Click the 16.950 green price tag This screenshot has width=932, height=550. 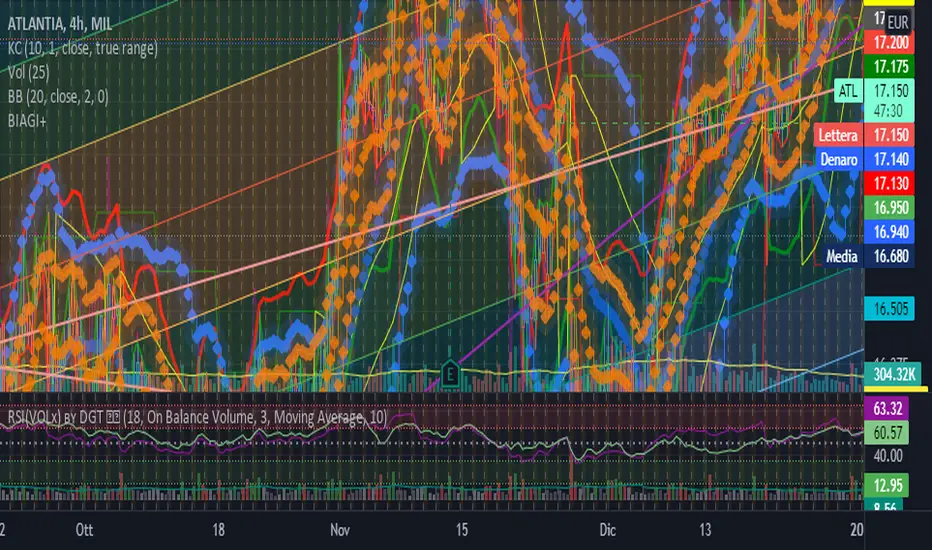890,208
